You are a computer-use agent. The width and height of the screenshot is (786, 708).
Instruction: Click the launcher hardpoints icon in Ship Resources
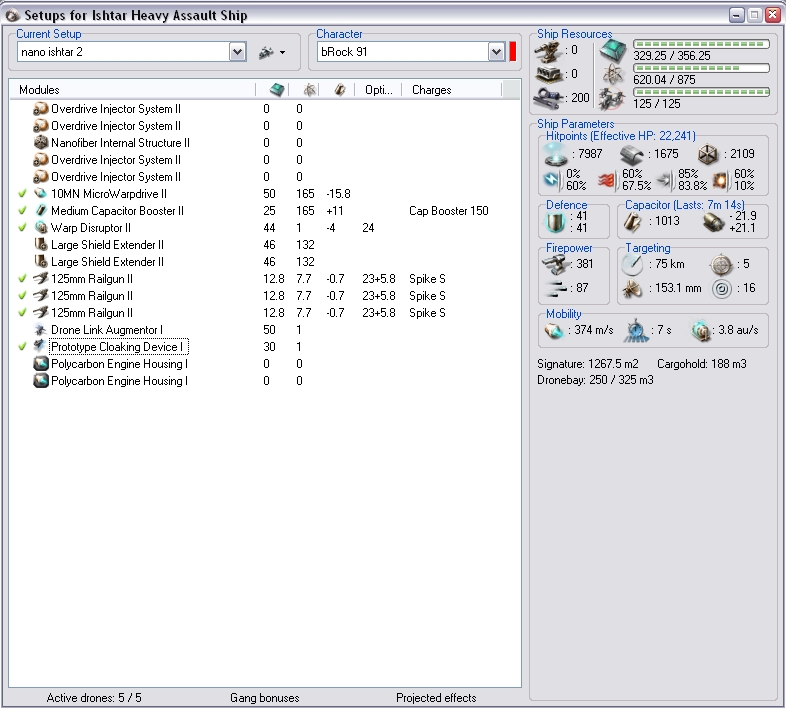pyautogui.click(x=548, y=74)
